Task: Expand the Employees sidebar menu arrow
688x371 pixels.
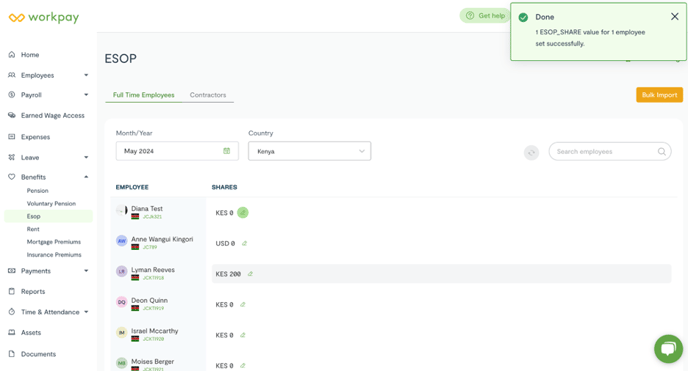Action: point(86,75)
